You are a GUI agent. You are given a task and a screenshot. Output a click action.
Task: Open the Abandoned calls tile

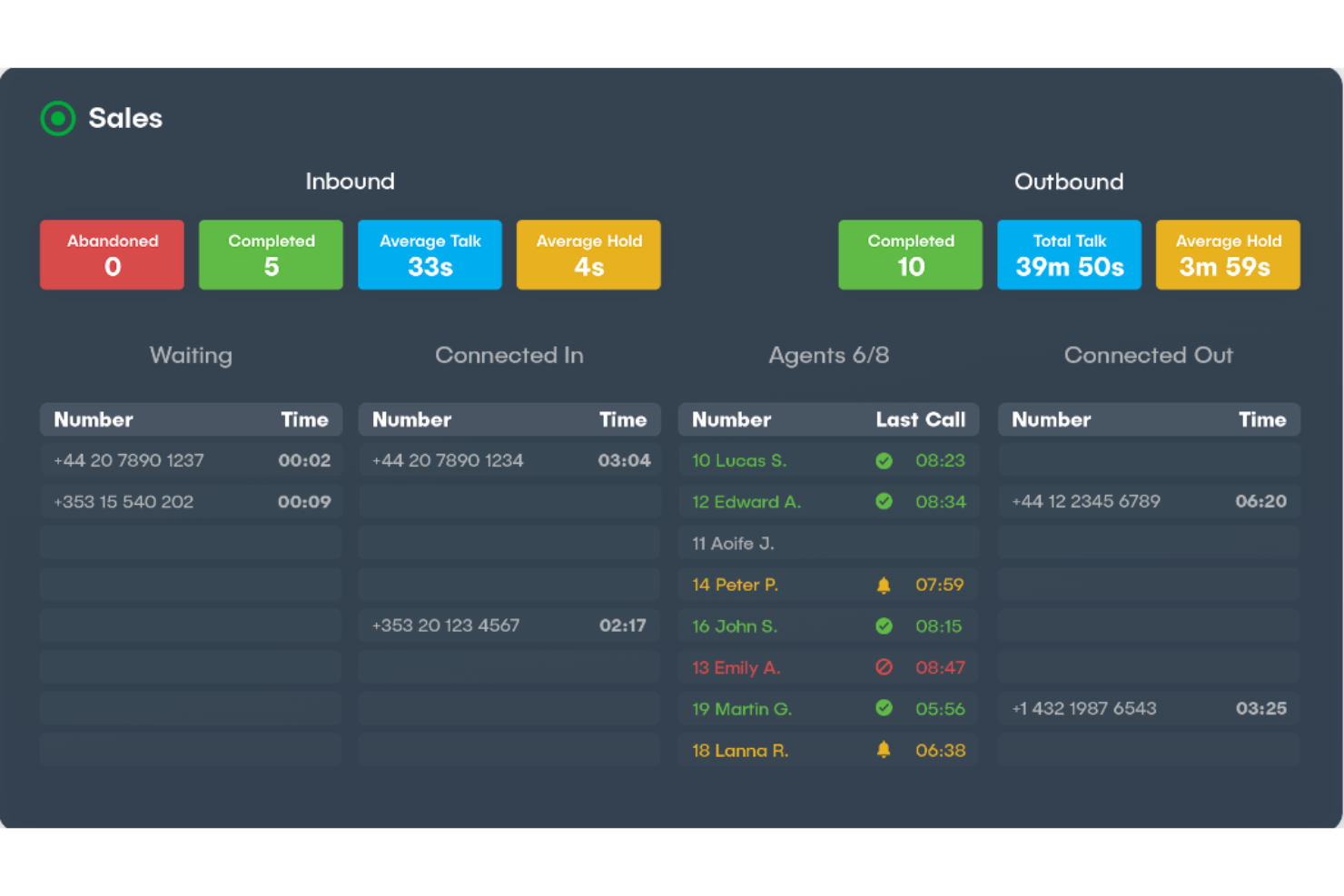coord(112,255)
